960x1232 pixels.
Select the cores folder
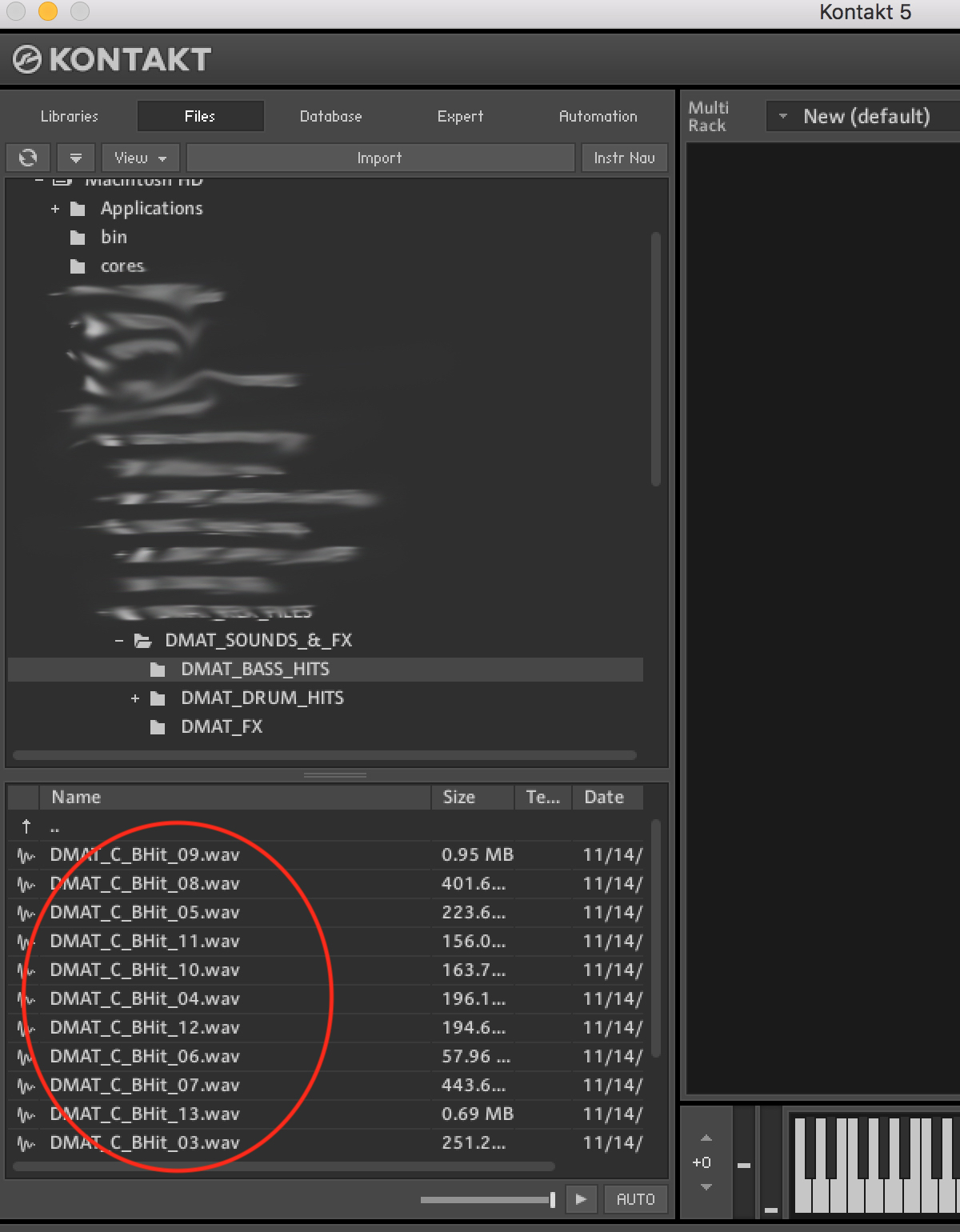tap(122, 266)
